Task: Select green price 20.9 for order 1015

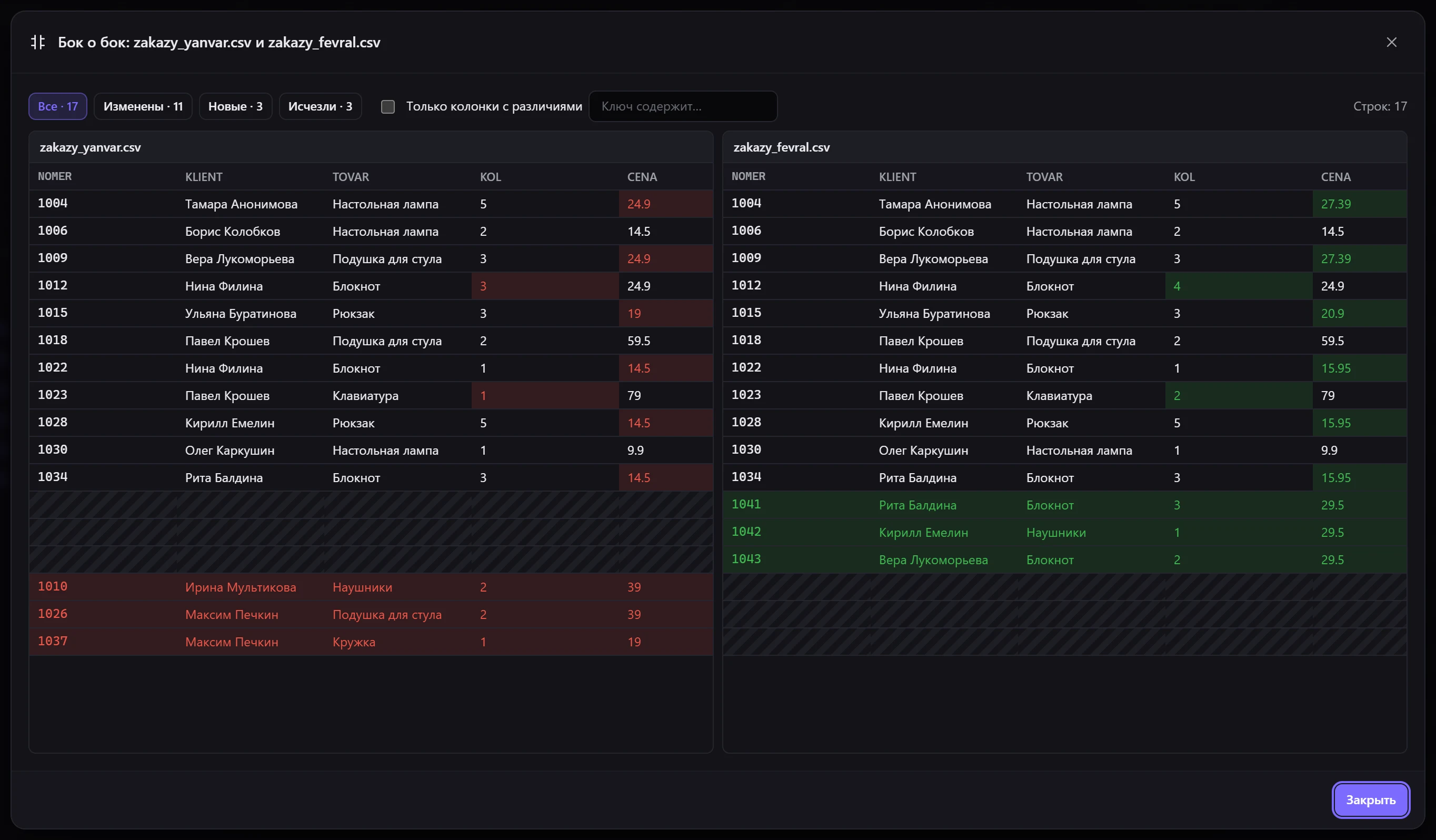Action: [1359, 314]
